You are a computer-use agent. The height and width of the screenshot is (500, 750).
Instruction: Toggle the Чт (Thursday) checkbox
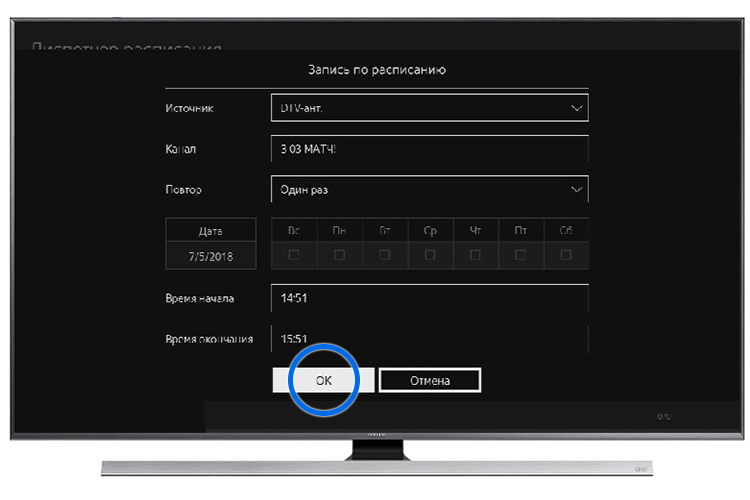tap(475, 255)
